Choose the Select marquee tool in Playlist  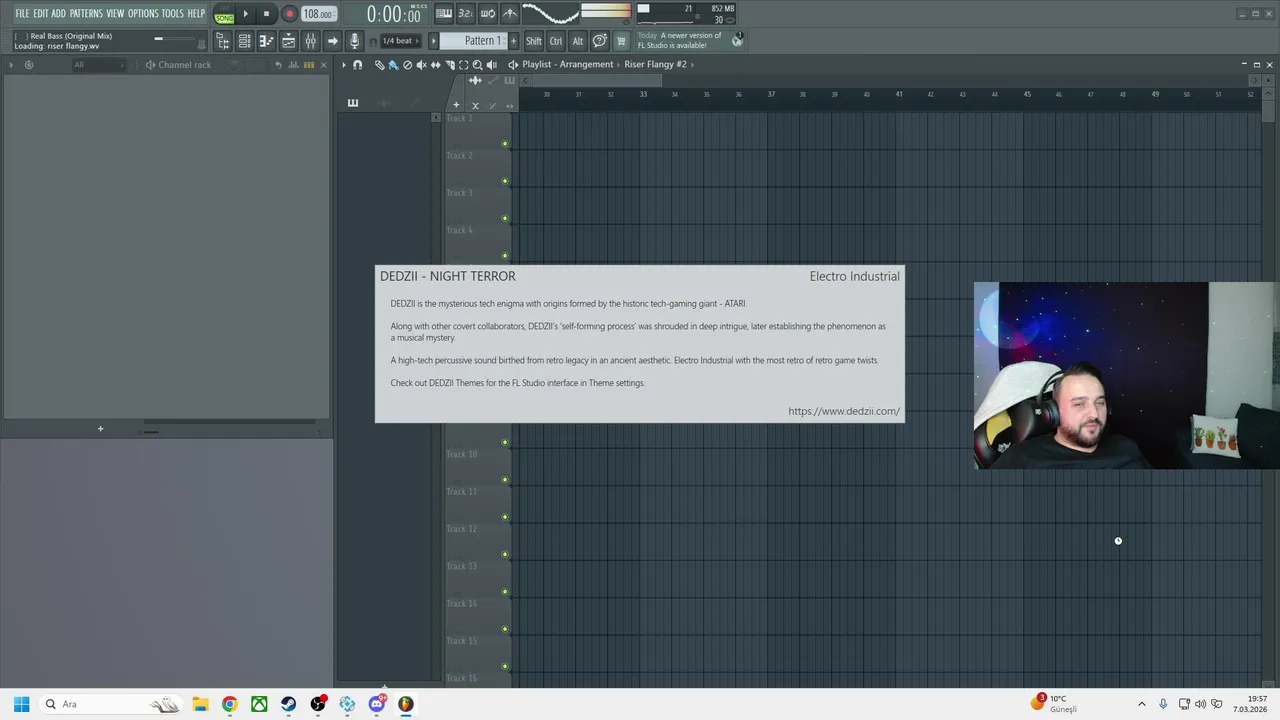coord(463,64)
